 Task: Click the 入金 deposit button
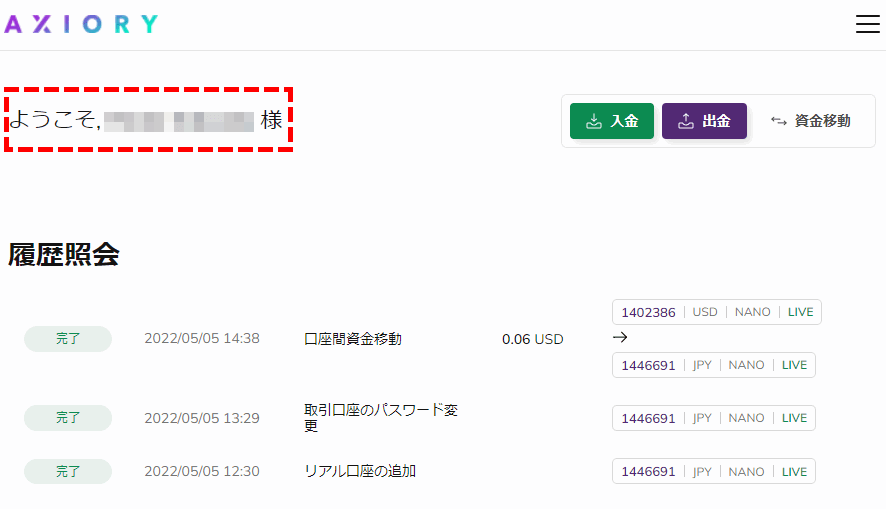point(611,121)
